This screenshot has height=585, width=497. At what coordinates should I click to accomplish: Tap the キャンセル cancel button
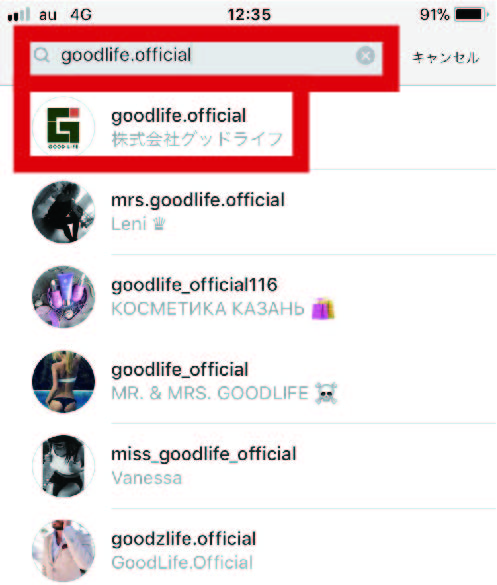tap(445, 57)
